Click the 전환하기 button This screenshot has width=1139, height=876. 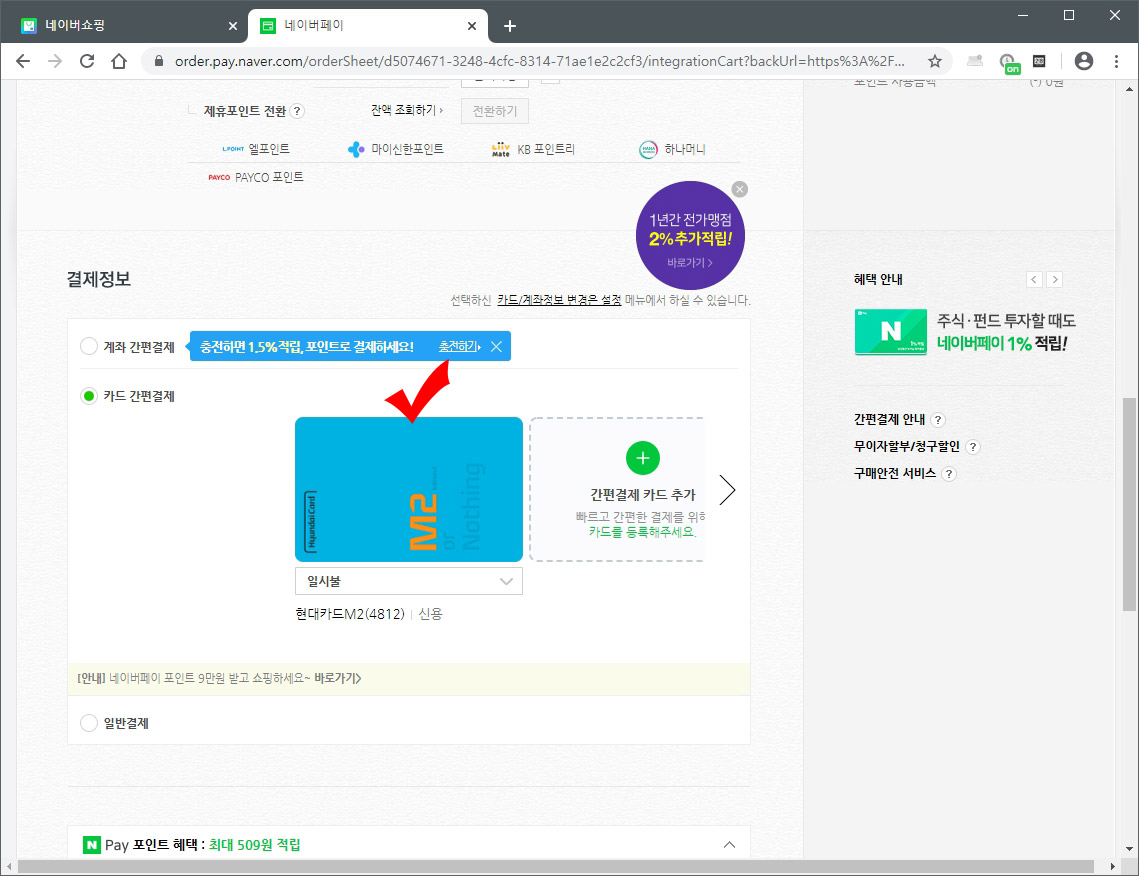[x=493, y=110]
